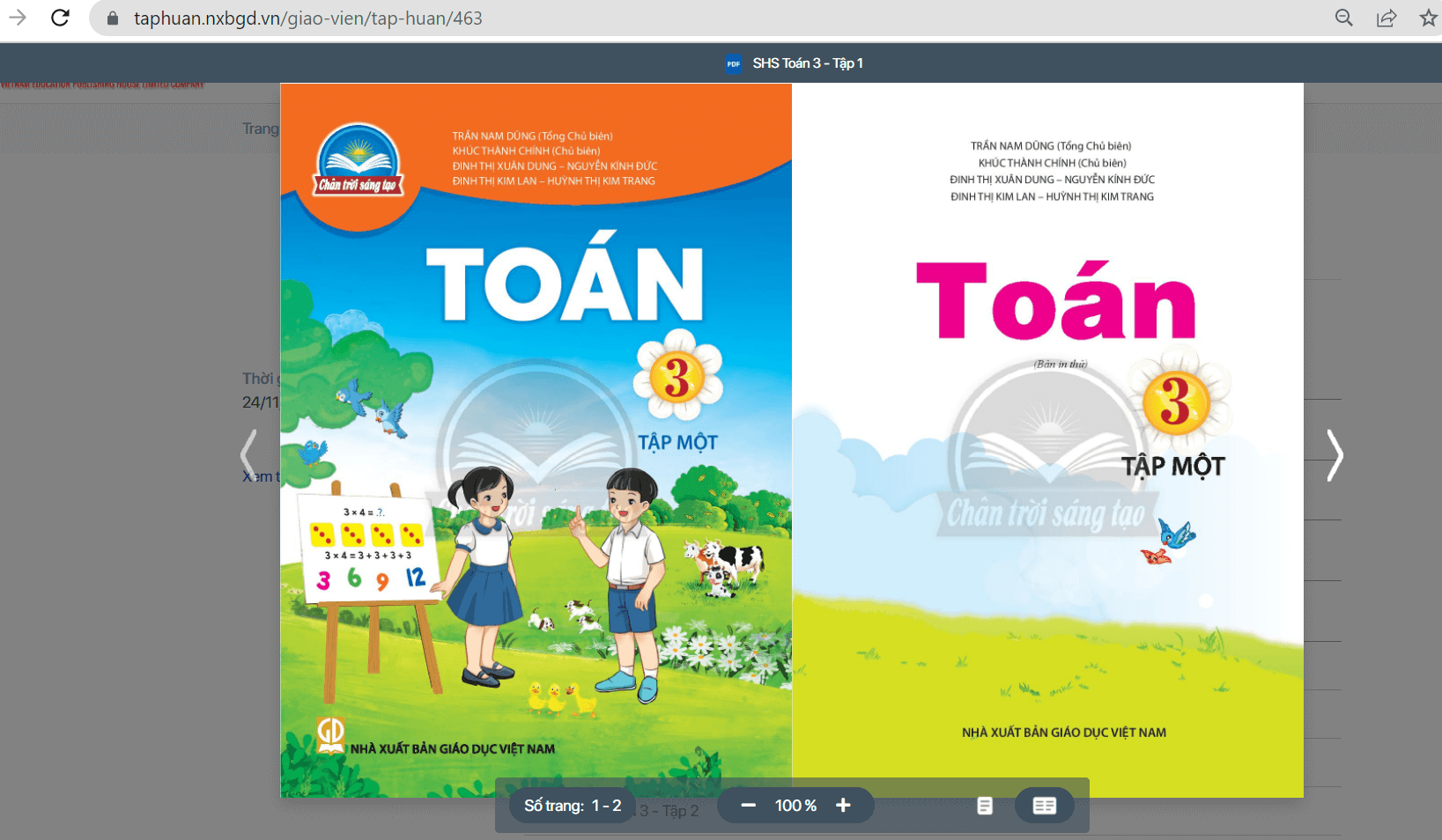This screenshot has height=840, width=1442.
Task: Click the Số trang 1 - 2 indicator
Action: [x=573, y=806]
